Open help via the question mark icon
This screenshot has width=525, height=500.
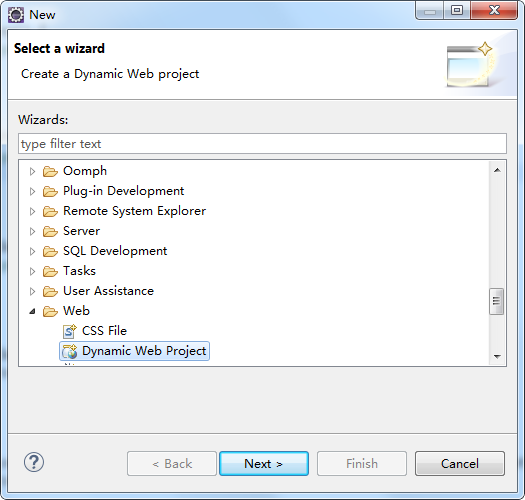click(x=34, y=462)
